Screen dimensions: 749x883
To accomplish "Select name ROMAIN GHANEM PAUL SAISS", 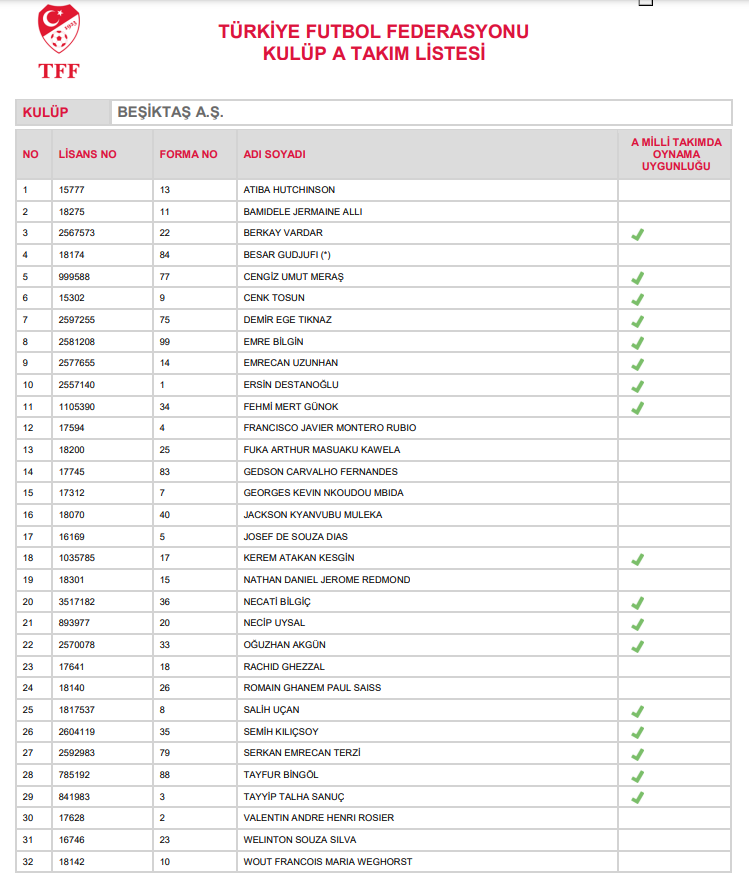I will (x=312, y=688).
